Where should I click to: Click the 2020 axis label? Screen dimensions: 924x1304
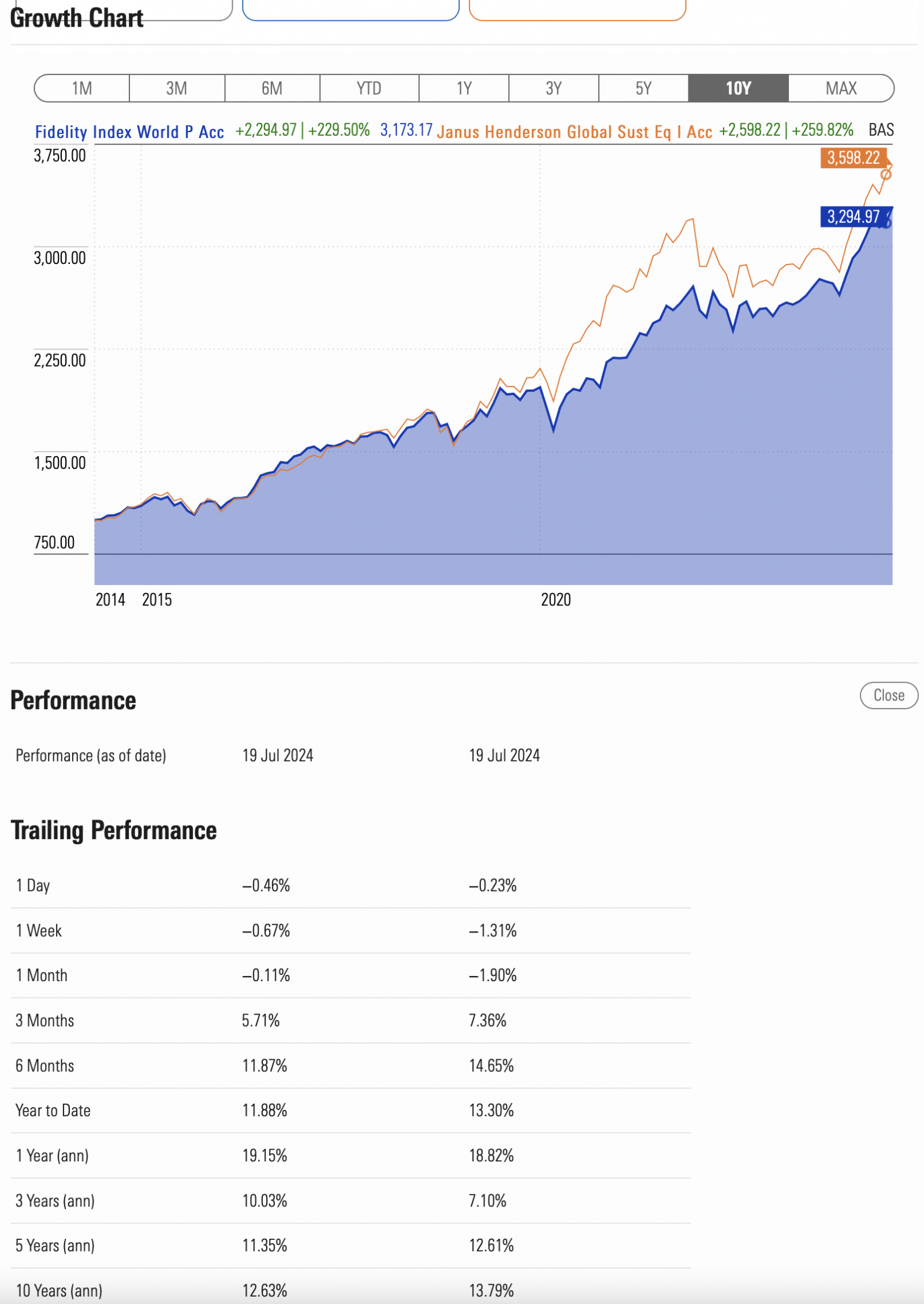(x=556, y=600)
